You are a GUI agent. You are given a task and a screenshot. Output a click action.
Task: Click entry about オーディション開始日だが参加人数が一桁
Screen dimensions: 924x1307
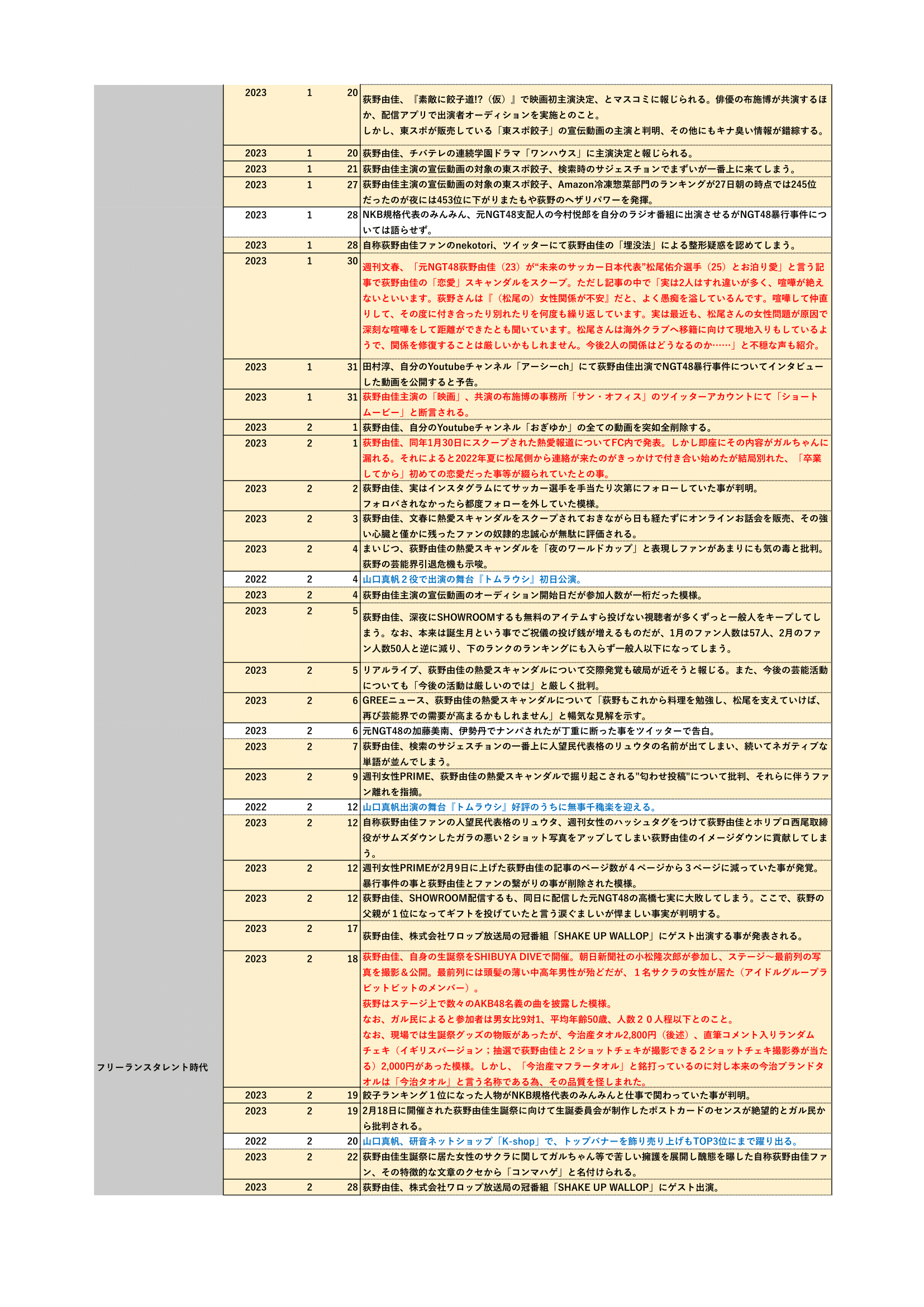(533, 596)
